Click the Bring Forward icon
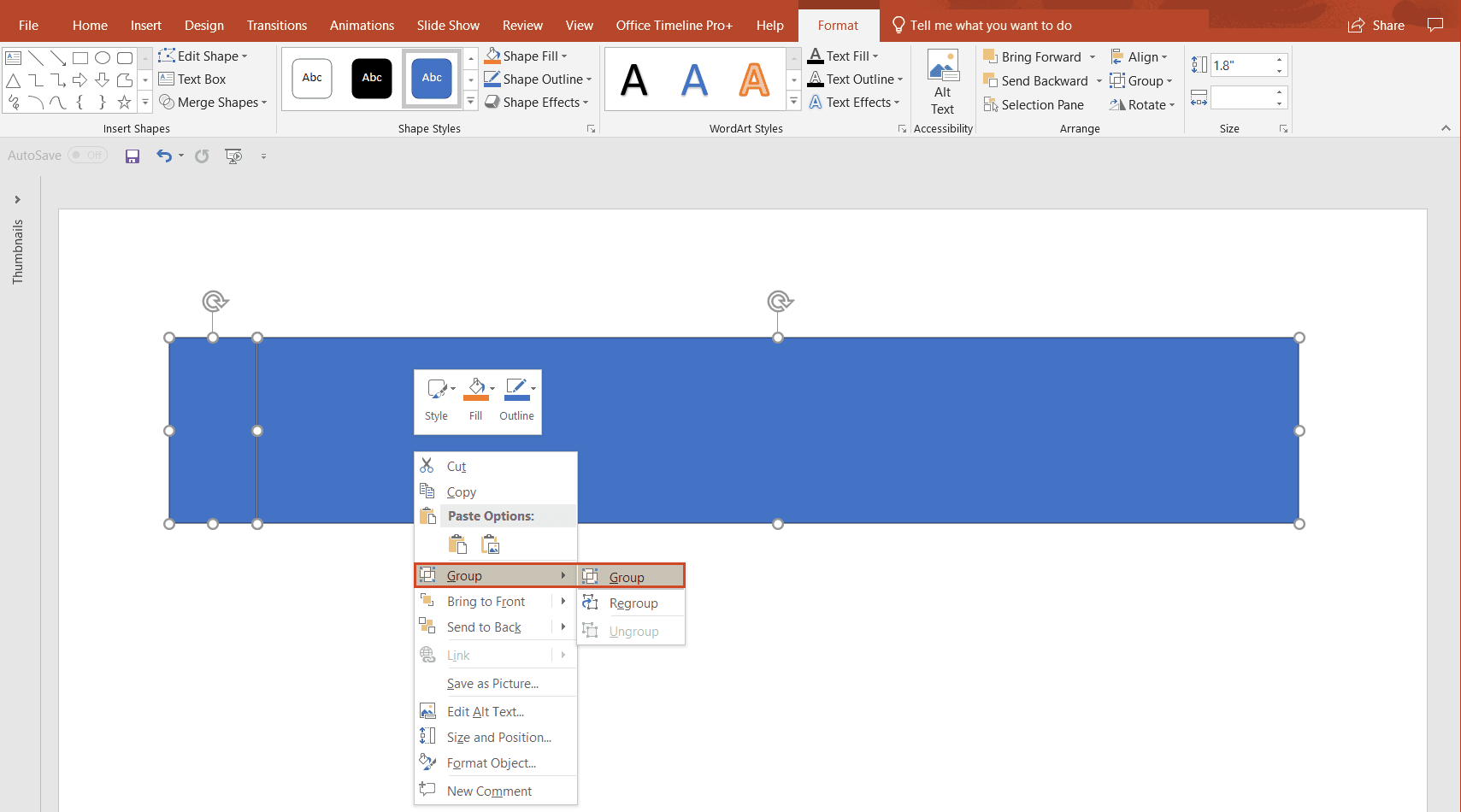Screen dimensions: 1461x812 pyautogui.click(x=990, y=56)
